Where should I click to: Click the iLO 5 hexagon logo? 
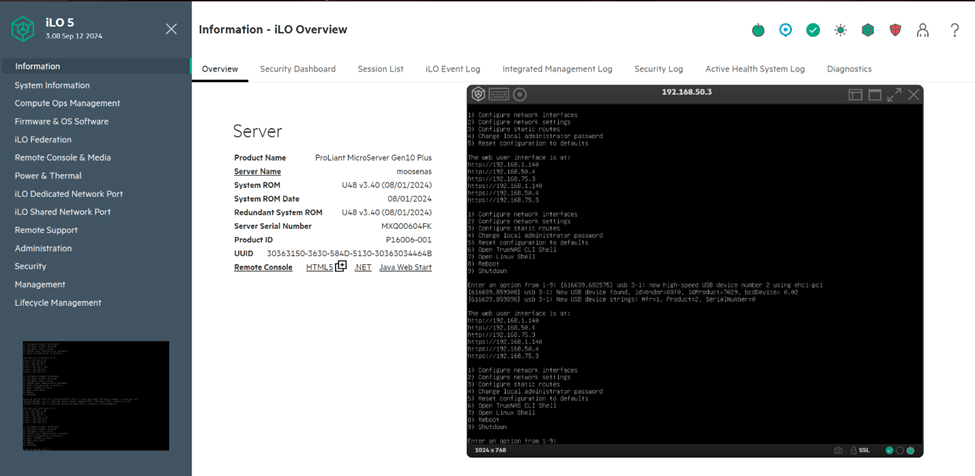[23, 29]
